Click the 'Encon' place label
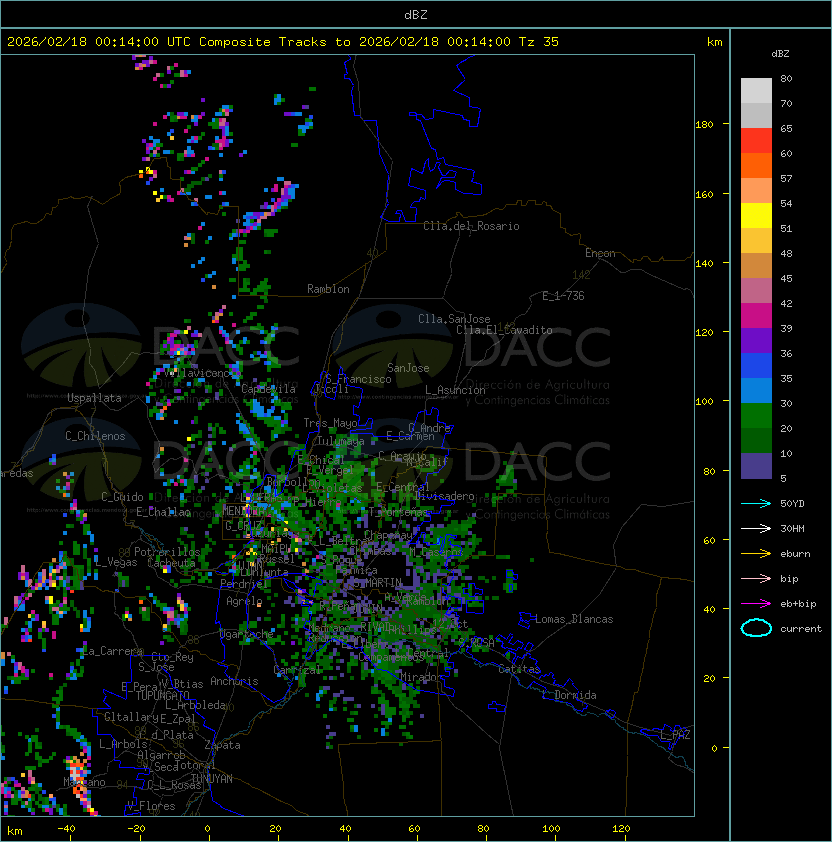 (x=600, y=253)
